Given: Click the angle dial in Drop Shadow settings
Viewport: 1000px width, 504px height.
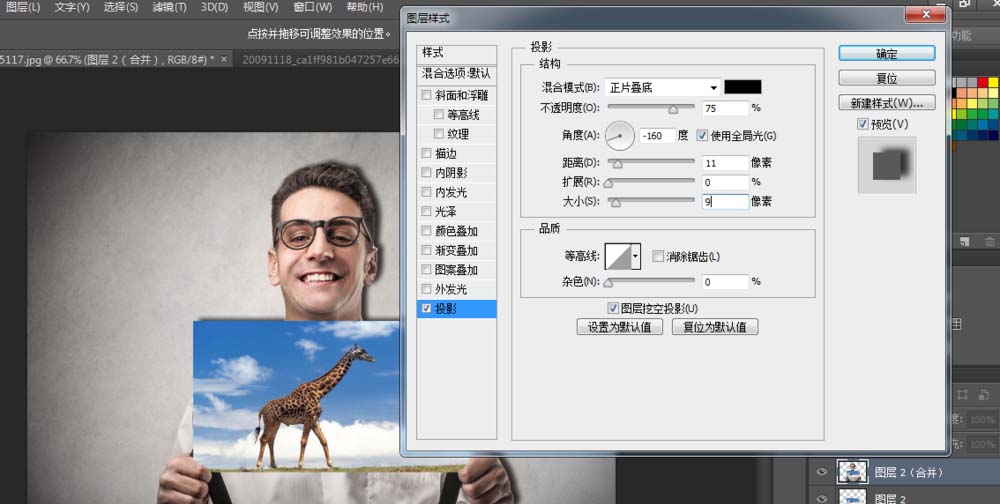Looking at the screenshot, I should pos(619,135).
